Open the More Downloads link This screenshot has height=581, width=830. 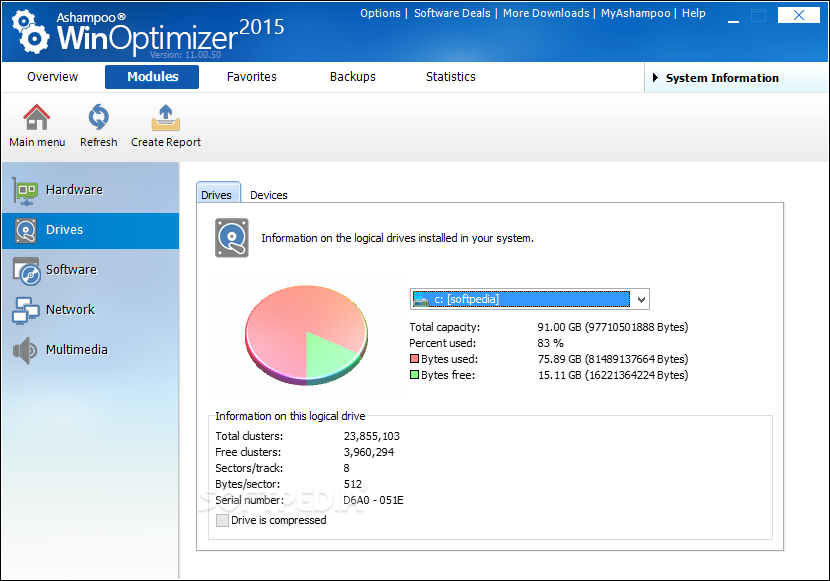click(x=546, y=13)
